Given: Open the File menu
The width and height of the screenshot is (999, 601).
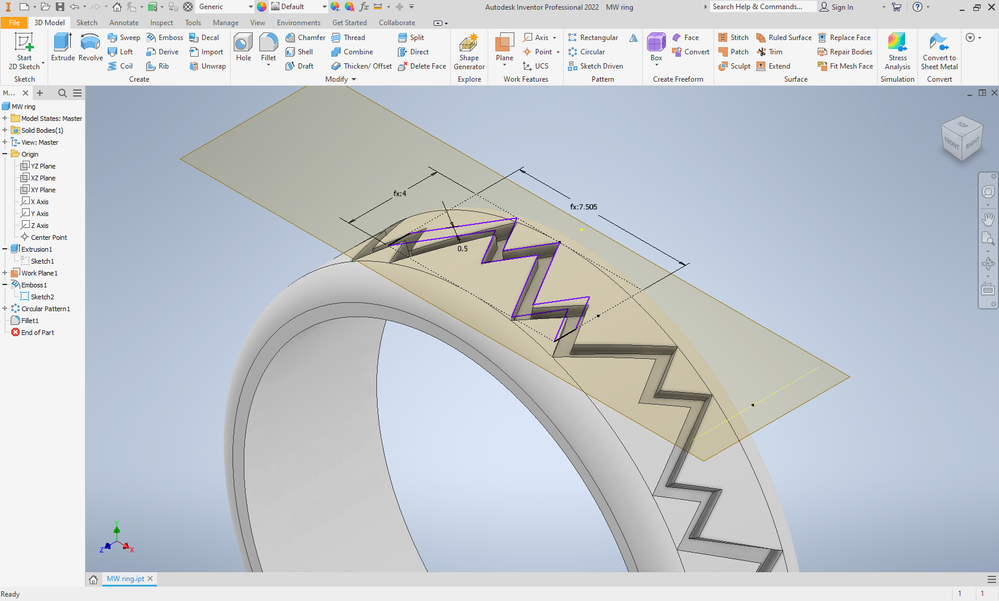Looking at the screenshot, I should [14, 22].
